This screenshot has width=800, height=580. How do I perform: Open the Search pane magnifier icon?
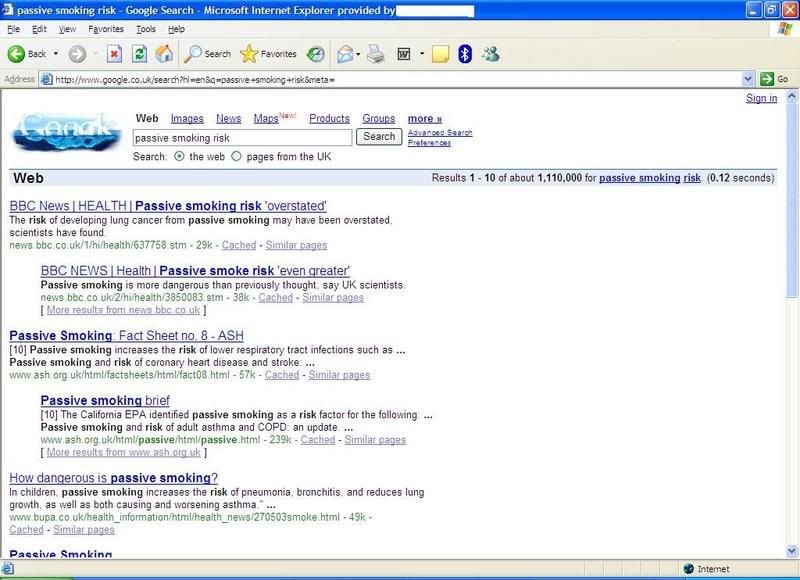pos(192,54)
